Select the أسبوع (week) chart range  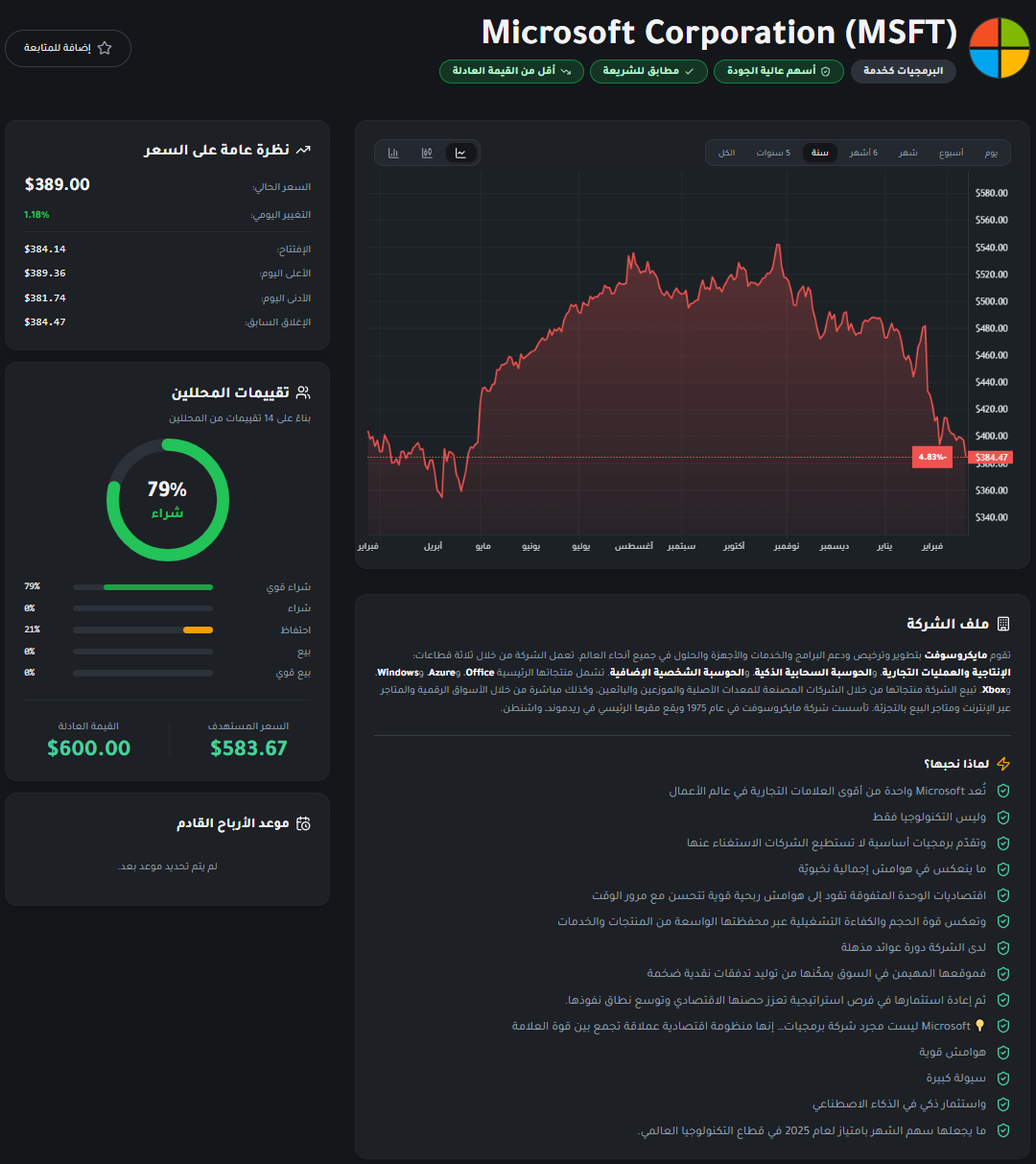pyautogui.click(x=952, y=153)
